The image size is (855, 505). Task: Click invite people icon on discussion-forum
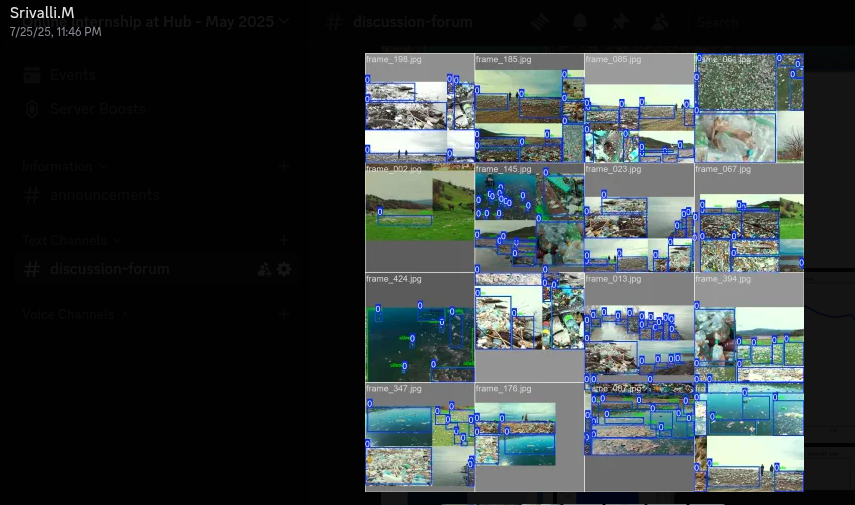pos(264,269)
